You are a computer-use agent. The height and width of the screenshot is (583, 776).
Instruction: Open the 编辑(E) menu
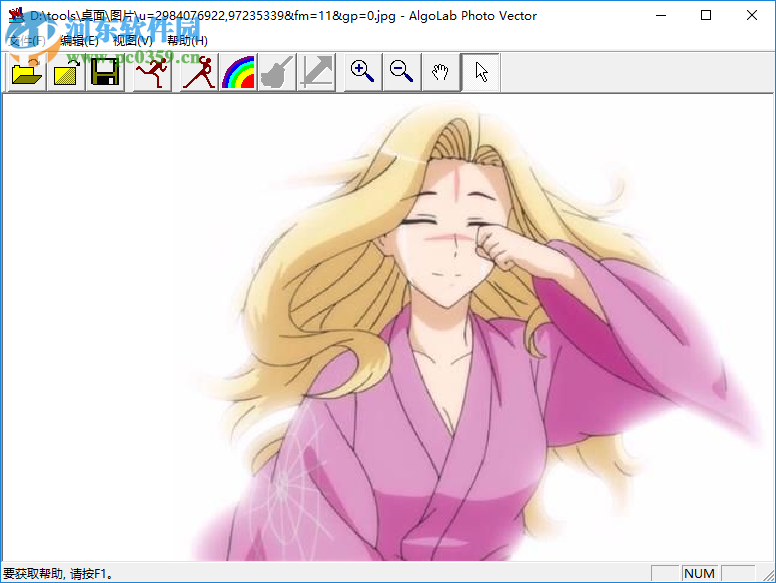point(79,41)
